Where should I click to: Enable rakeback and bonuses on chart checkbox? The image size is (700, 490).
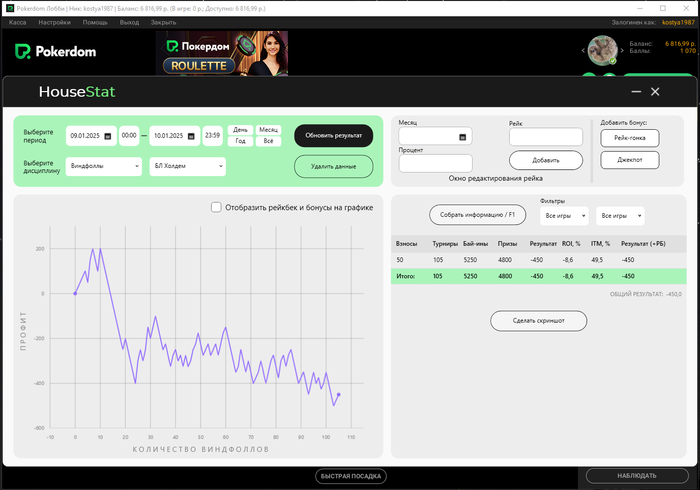[216, 207]
